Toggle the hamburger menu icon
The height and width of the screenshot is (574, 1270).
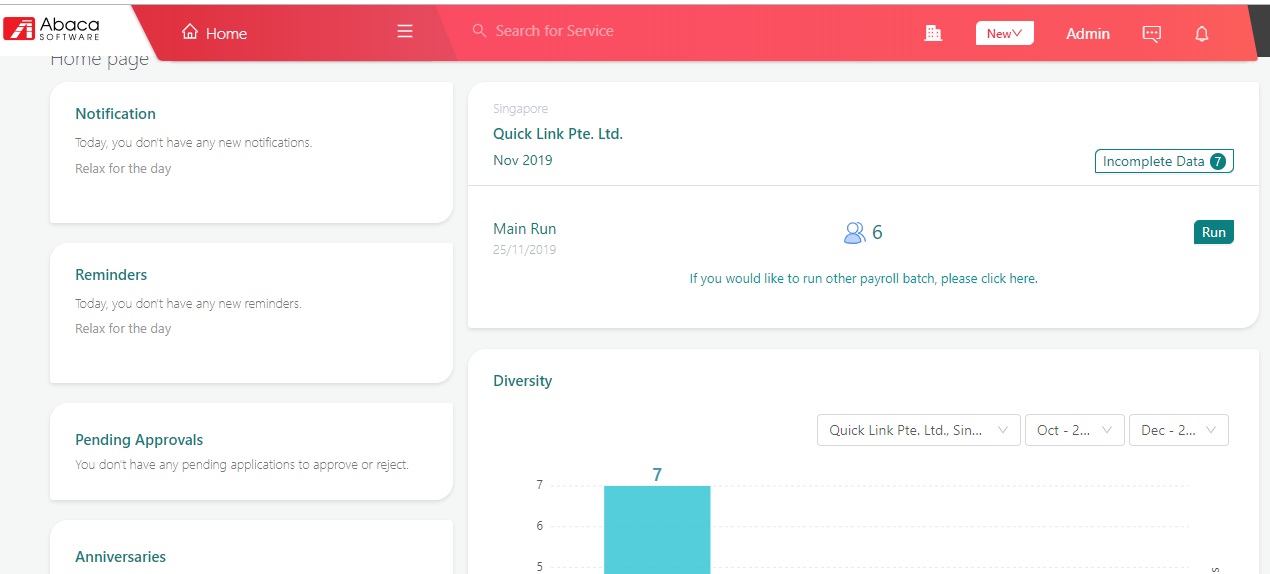[405, 32]
